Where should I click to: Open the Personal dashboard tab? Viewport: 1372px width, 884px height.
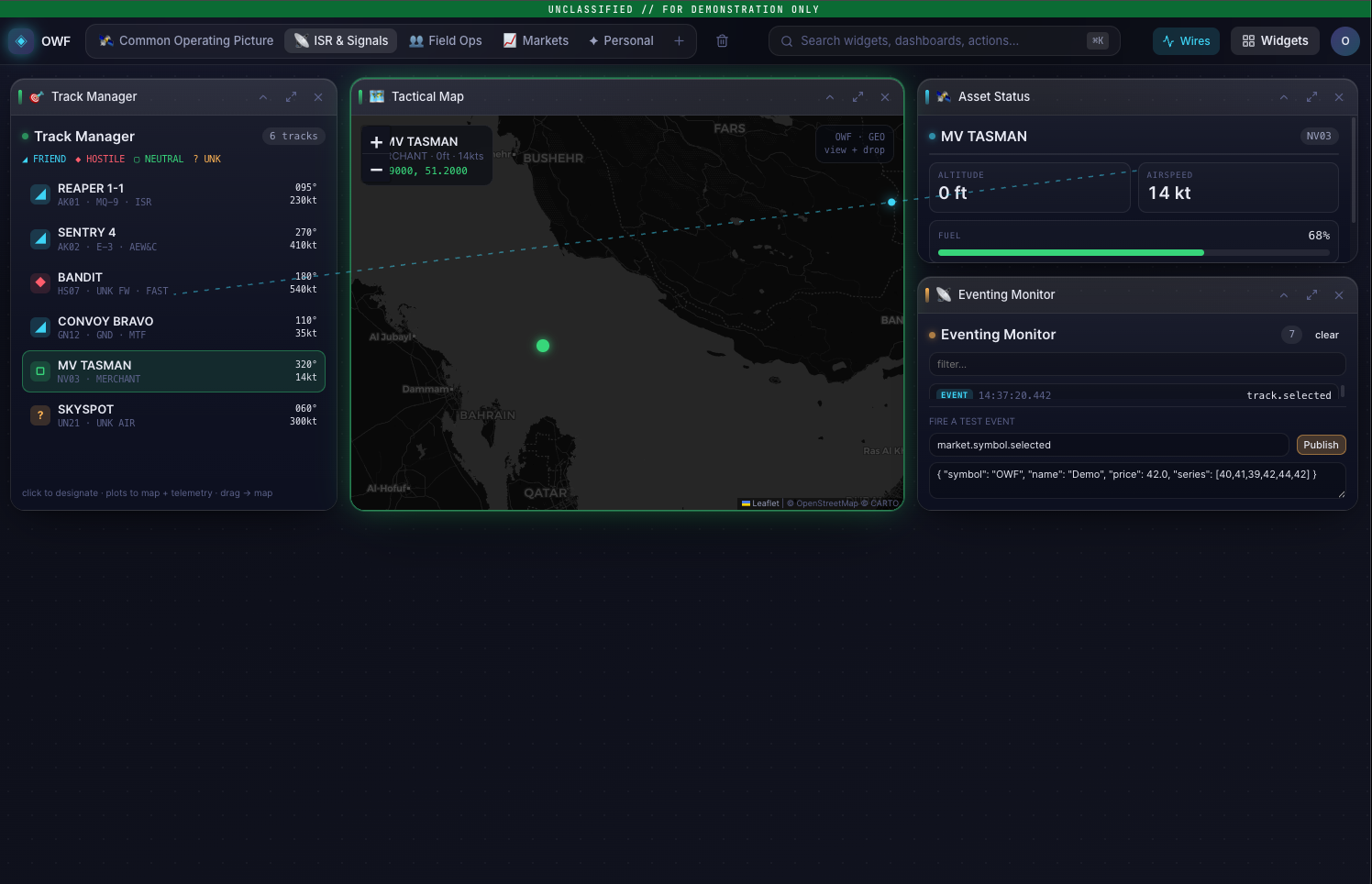point(621,40)
